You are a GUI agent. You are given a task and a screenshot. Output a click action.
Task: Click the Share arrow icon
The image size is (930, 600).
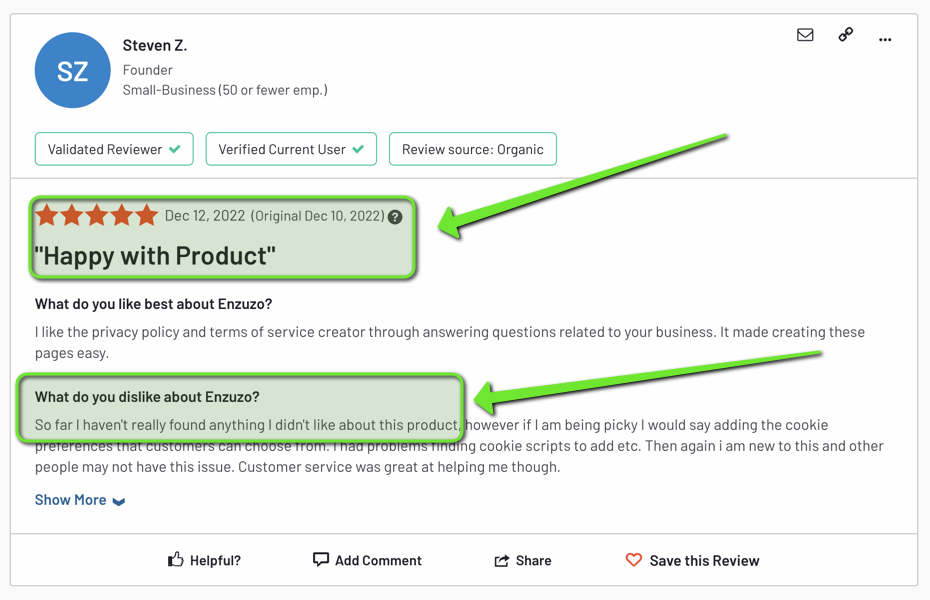[501, 559]
